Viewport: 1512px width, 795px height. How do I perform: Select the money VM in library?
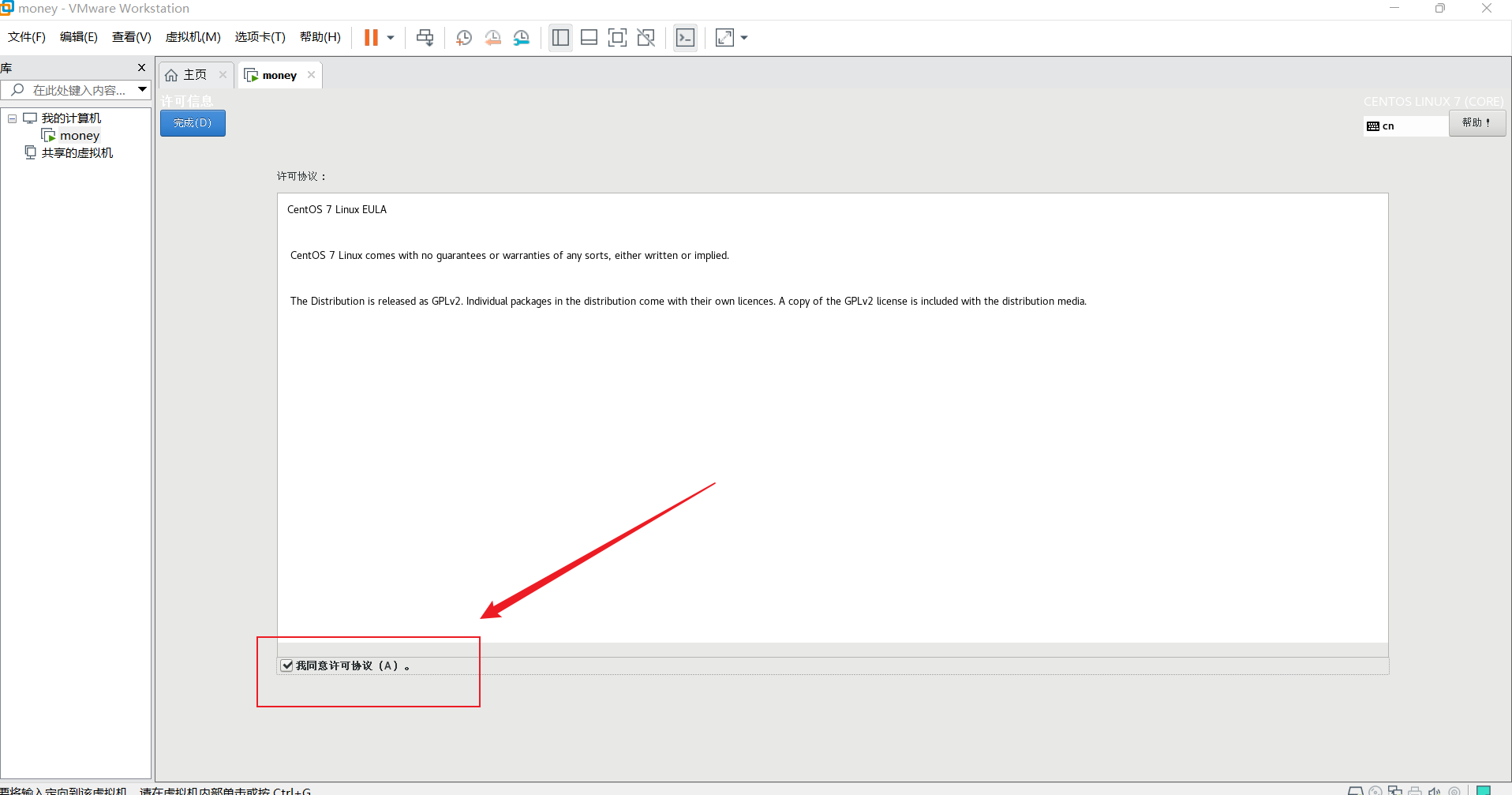[79, 136]
